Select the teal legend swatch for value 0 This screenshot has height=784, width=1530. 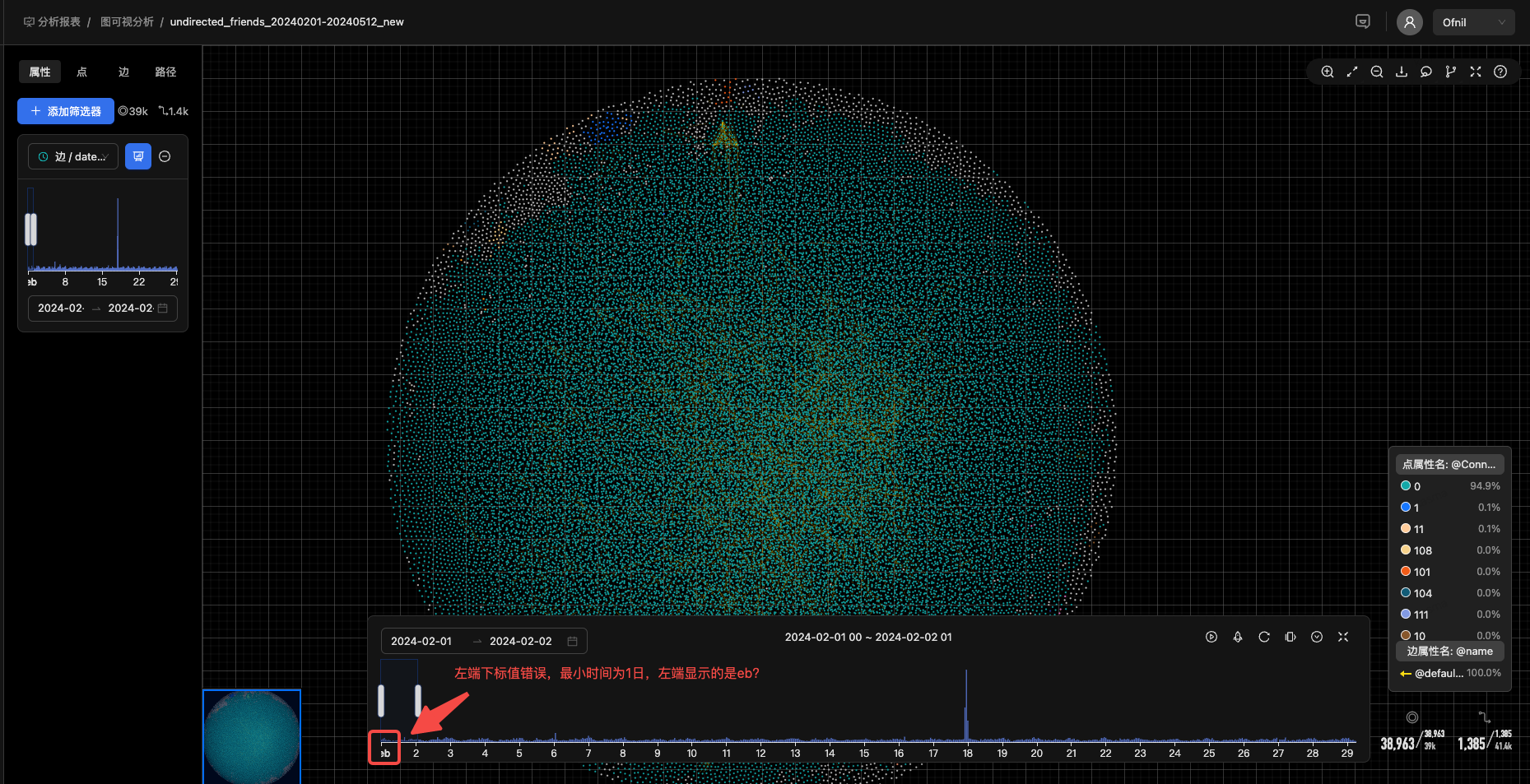pyautogui.click(x=1406, y=486)
